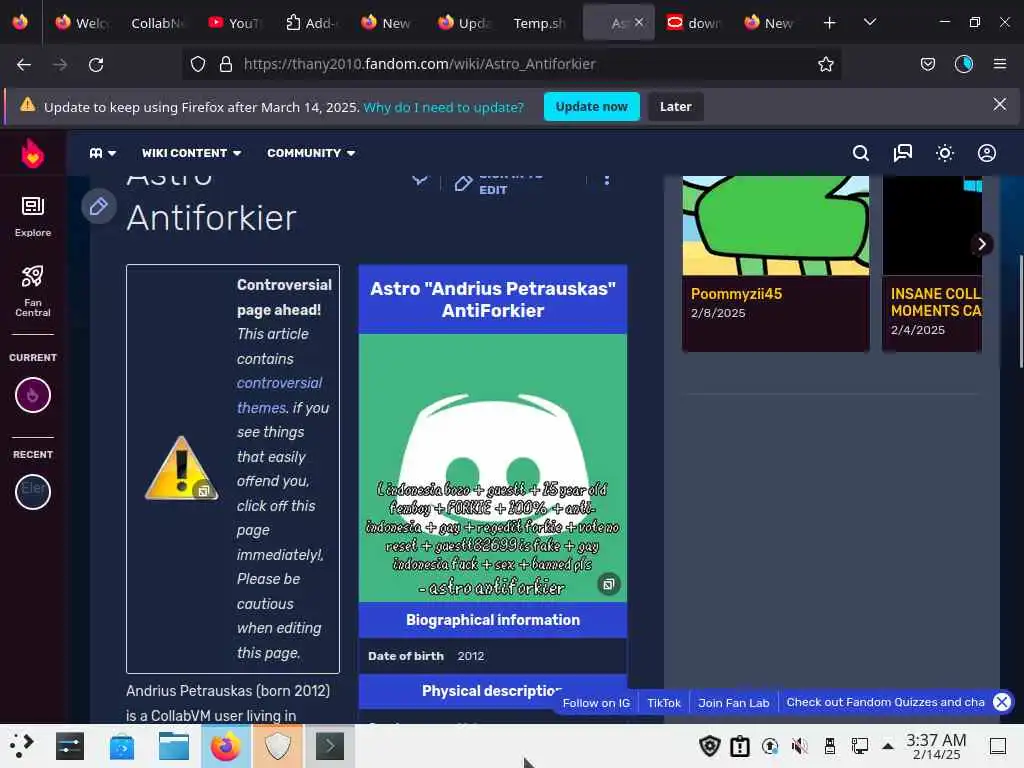Viewport: 1024px width, 768px height.
Task: Open a new tab with plus button
Action: click(829, 23)
